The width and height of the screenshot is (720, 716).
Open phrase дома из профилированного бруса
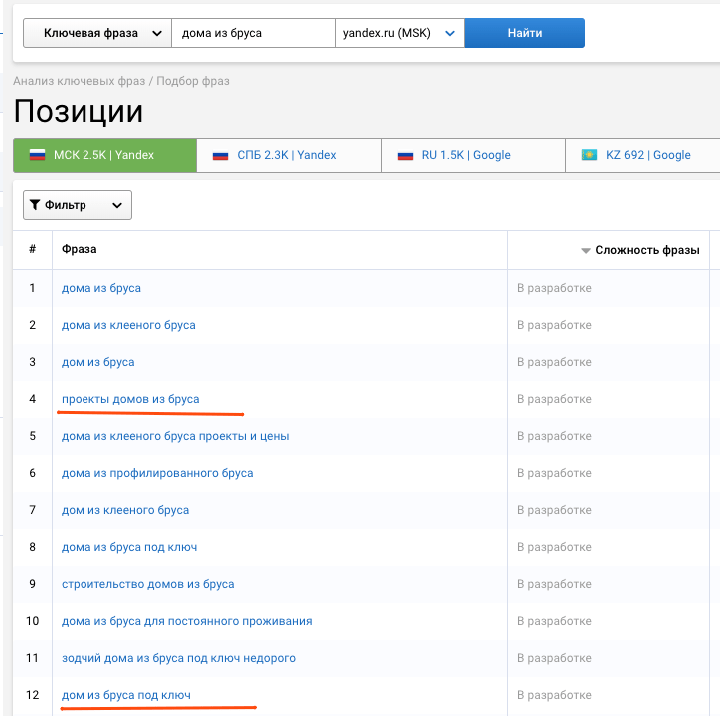(158, 473)
